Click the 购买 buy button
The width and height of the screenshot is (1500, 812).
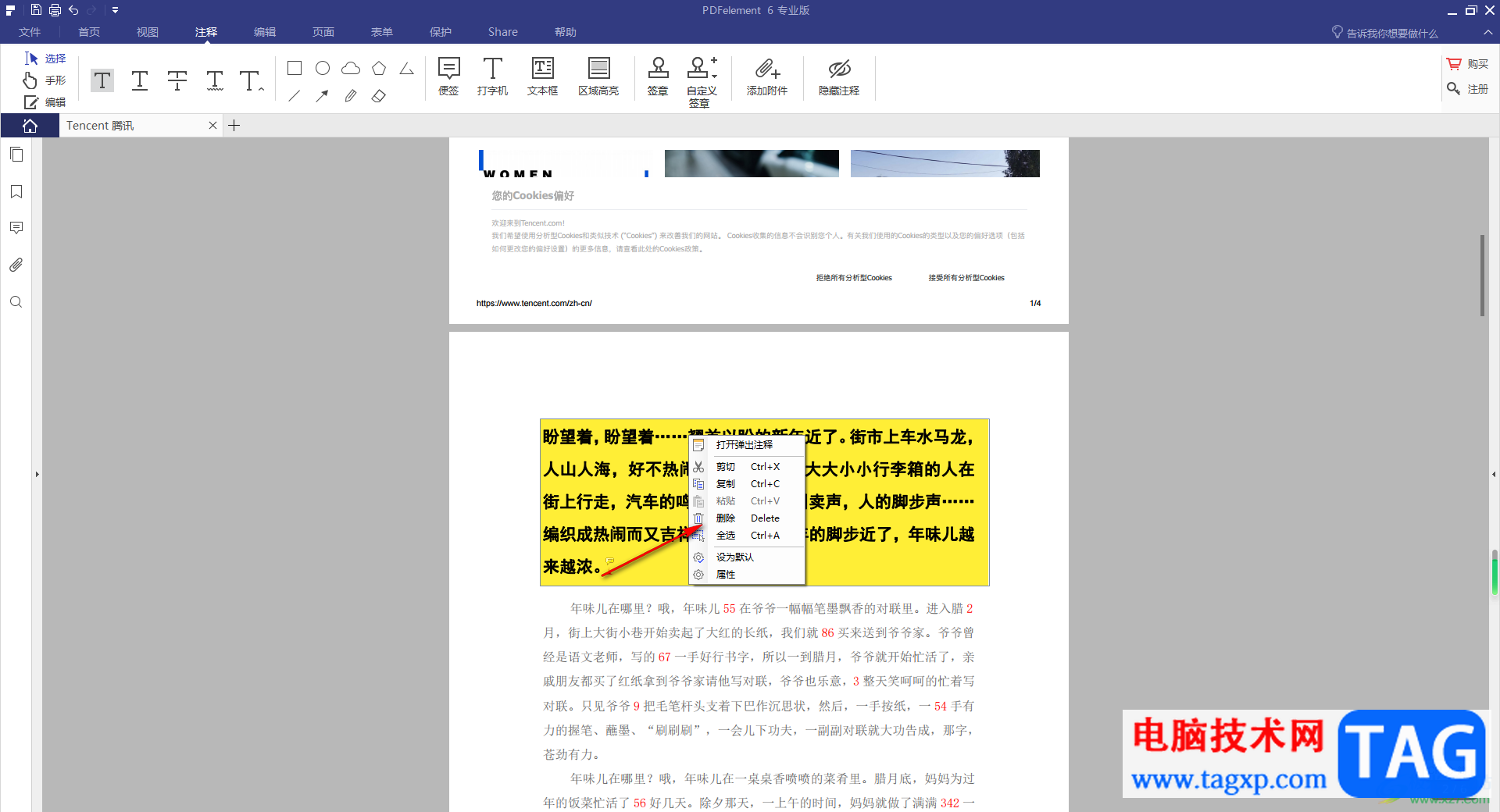click(x=1468, y=64)
